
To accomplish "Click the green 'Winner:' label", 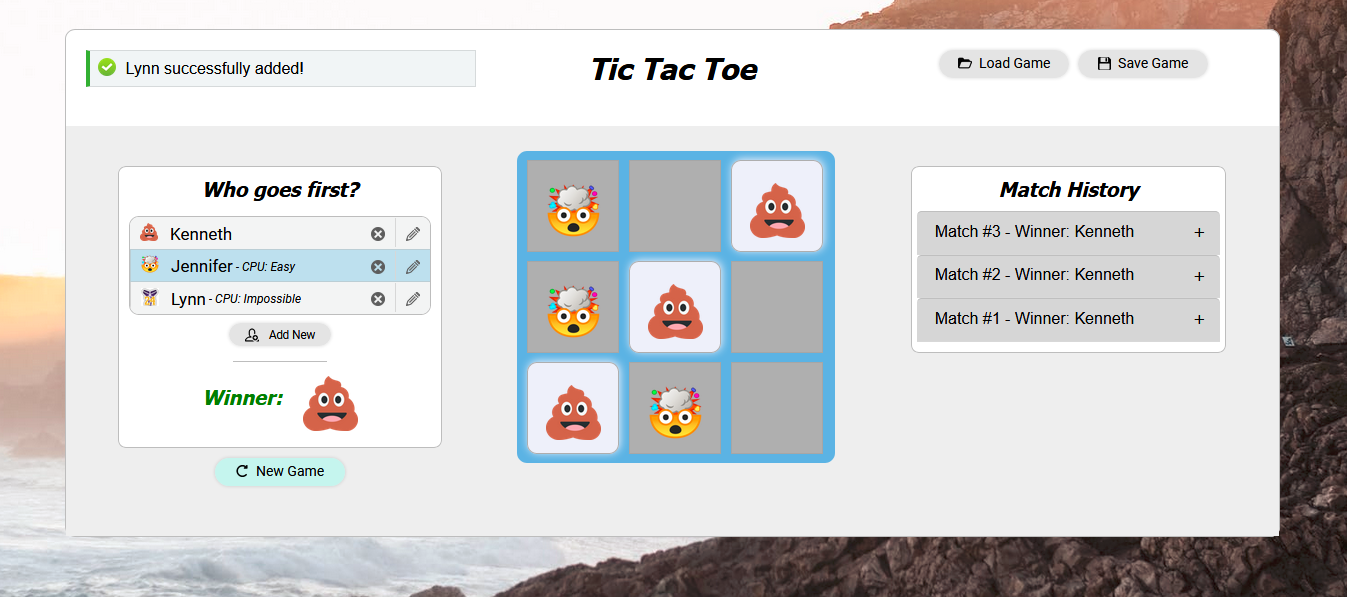I will [x=244, y=398].
